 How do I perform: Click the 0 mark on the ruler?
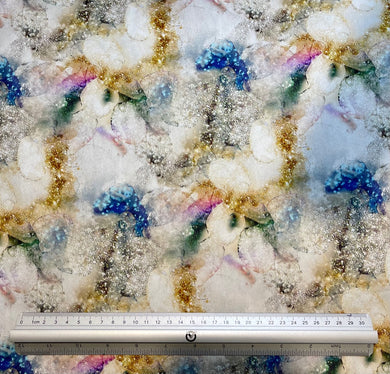coord(22,322)
